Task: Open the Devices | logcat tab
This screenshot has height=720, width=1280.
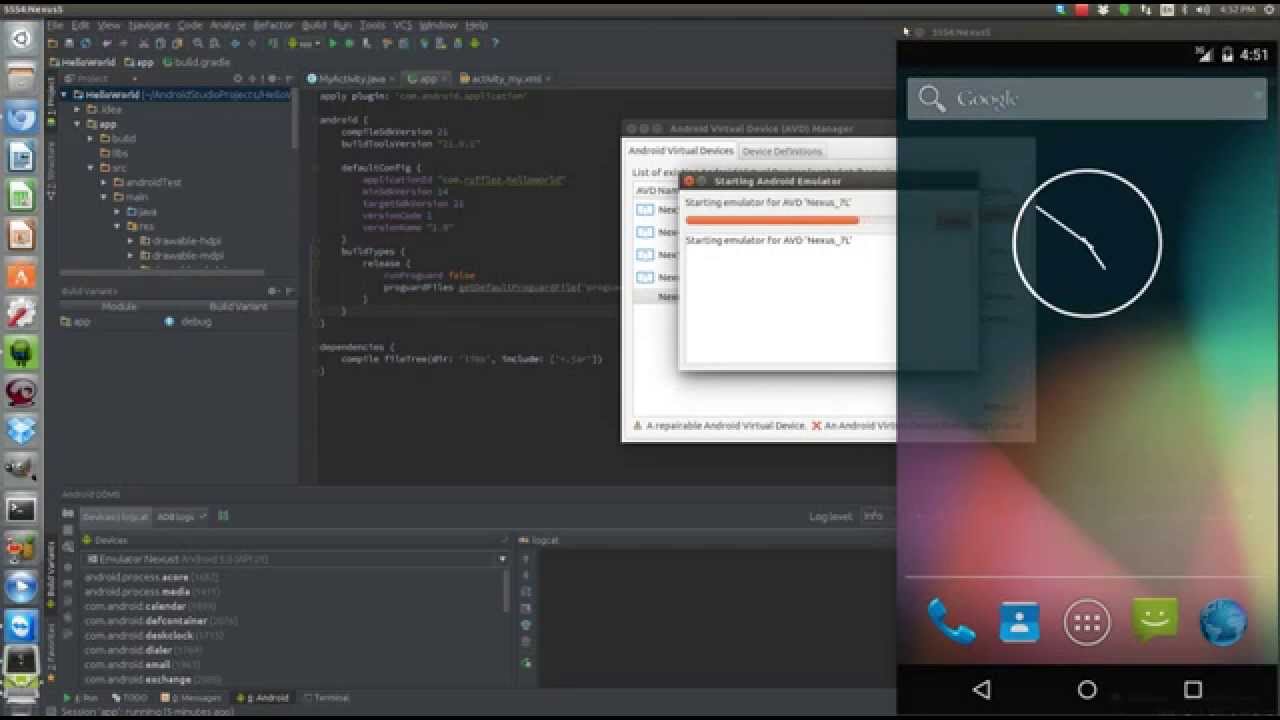Action: click(x=115, y=516)
